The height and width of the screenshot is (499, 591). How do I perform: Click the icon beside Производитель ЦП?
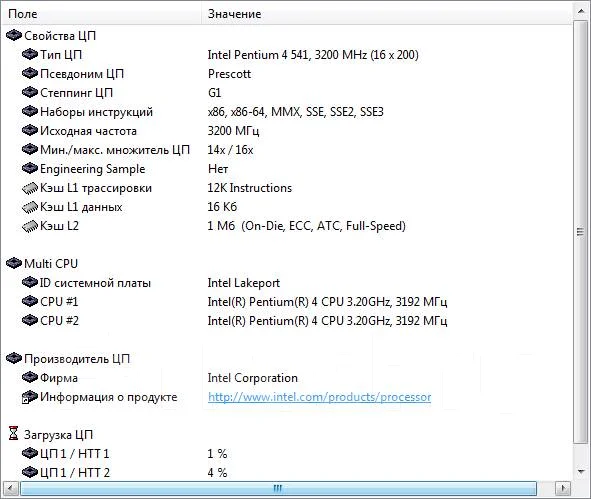[x=14, y=358]
